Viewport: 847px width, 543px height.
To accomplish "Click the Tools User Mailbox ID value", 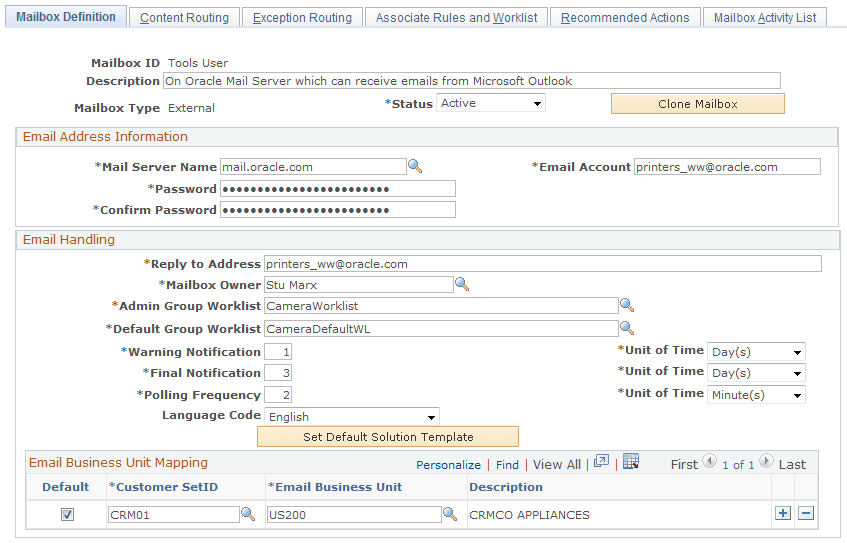I will pos(198,63).
